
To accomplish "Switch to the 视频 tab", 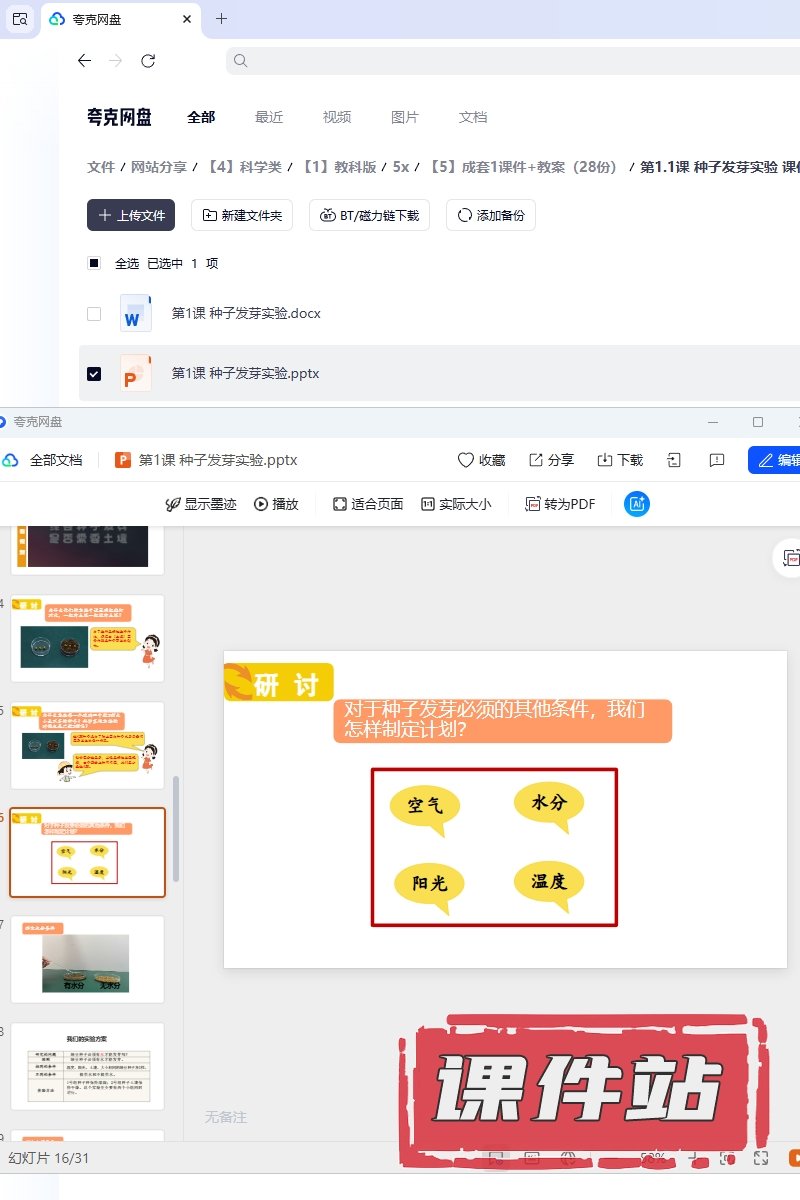I will 337,117.
